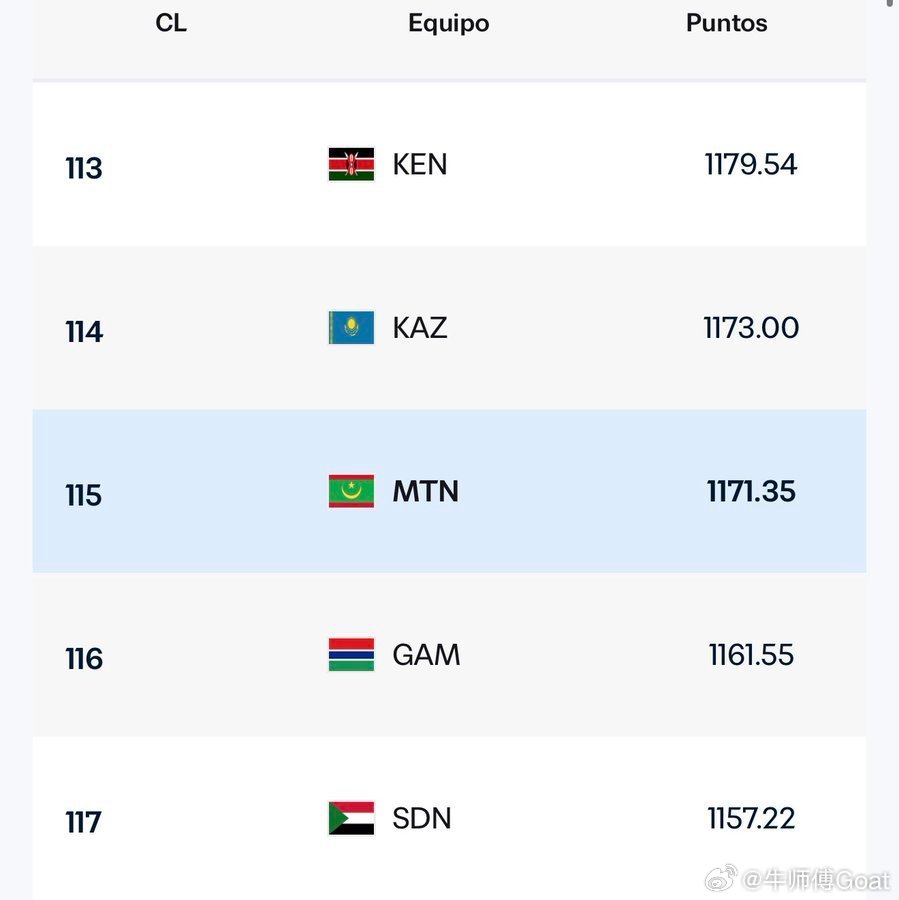Click the Gambia flag icon
This screenshot has width=899, height=900.
[351, 655]
